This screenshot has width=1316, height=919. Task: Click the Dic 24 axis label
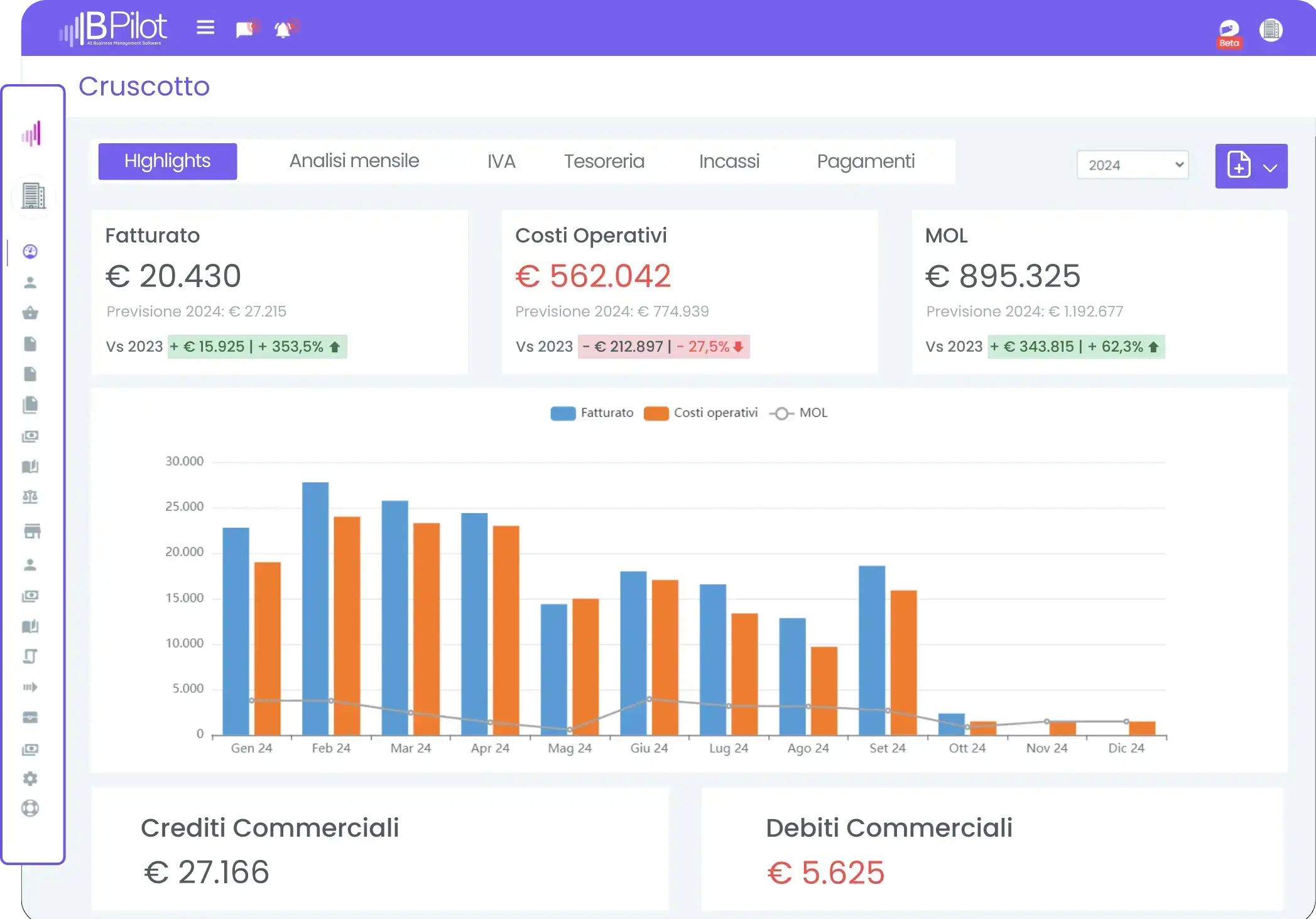click(1126, 748)
